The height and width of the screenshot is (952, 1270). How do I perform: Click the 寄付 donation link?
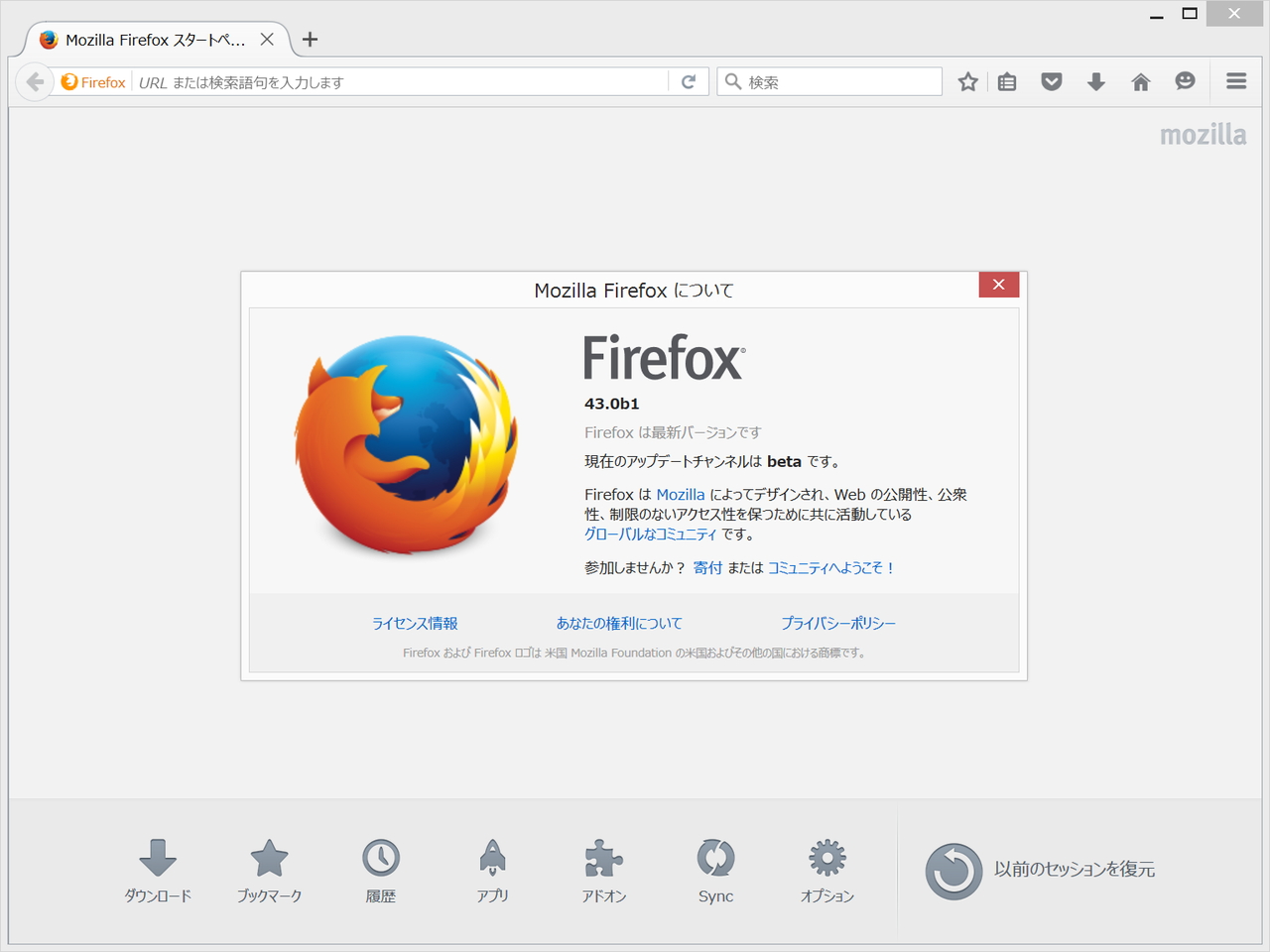[x=707, y=567]
